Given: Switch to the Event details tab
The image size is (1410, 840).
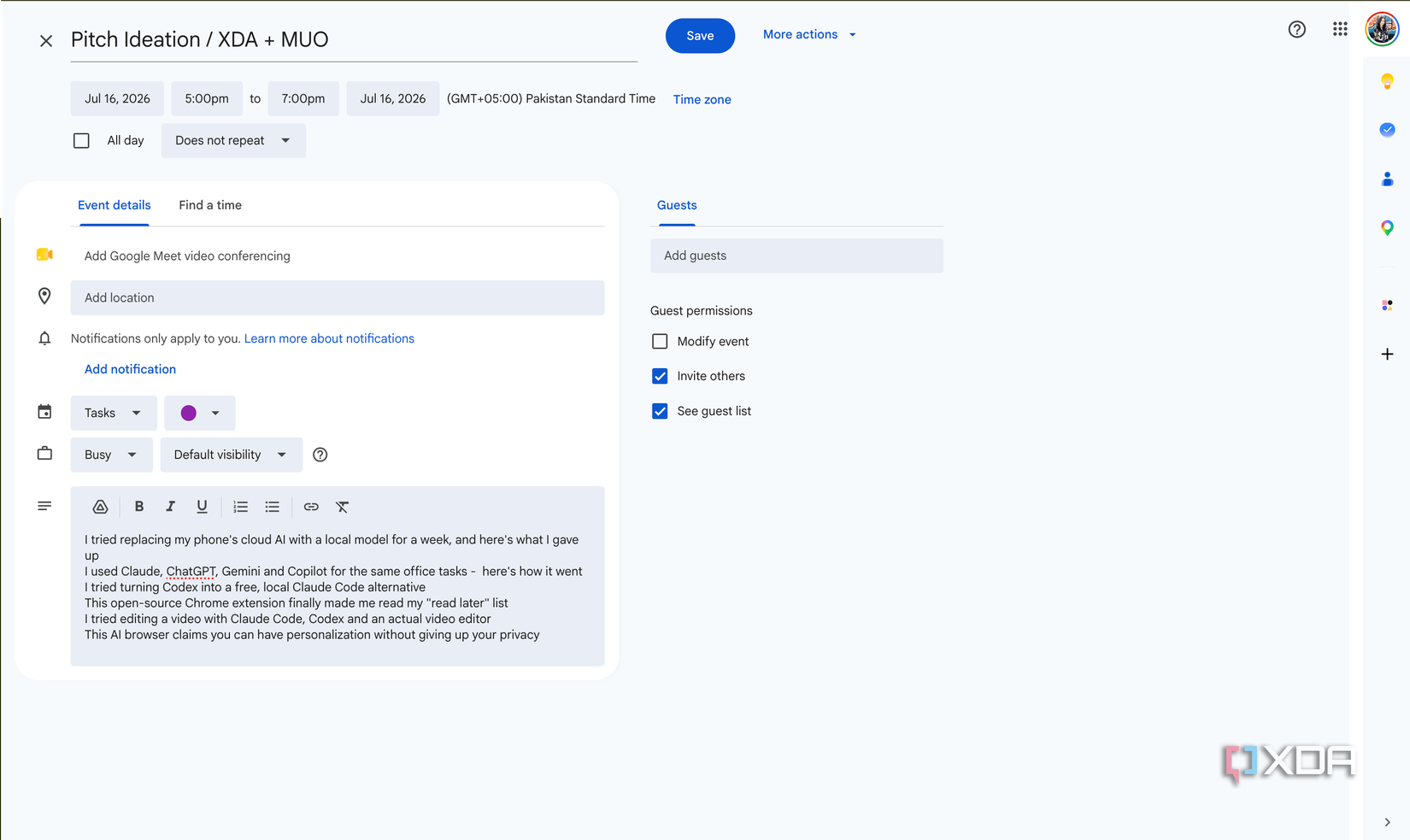Looking at the screenshot, I should point(115,205).
